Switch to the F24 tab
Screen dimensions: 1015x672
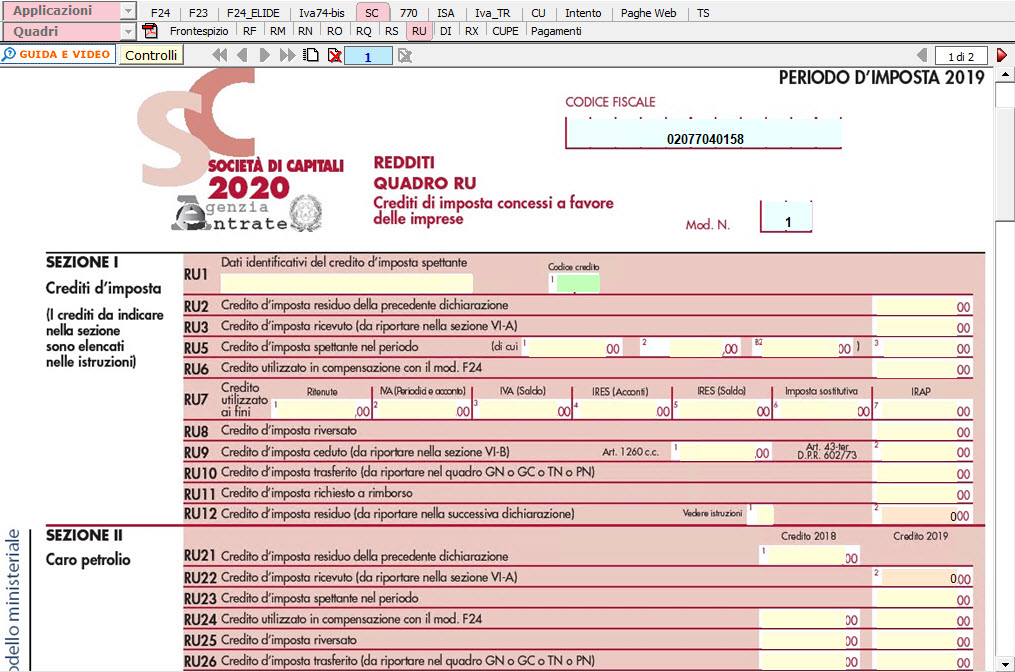[160, 13]
